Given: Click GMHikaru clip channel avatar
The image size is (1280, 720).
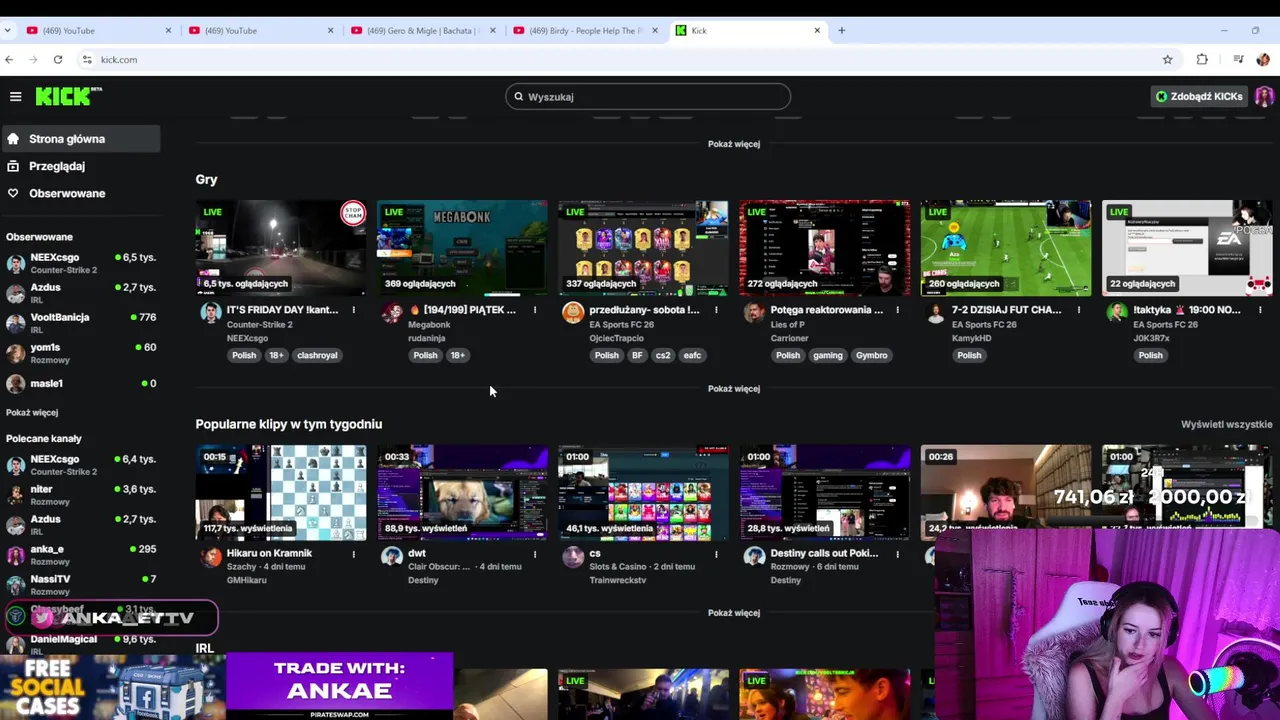Looking at the screenshot, I should click(210, 557).
